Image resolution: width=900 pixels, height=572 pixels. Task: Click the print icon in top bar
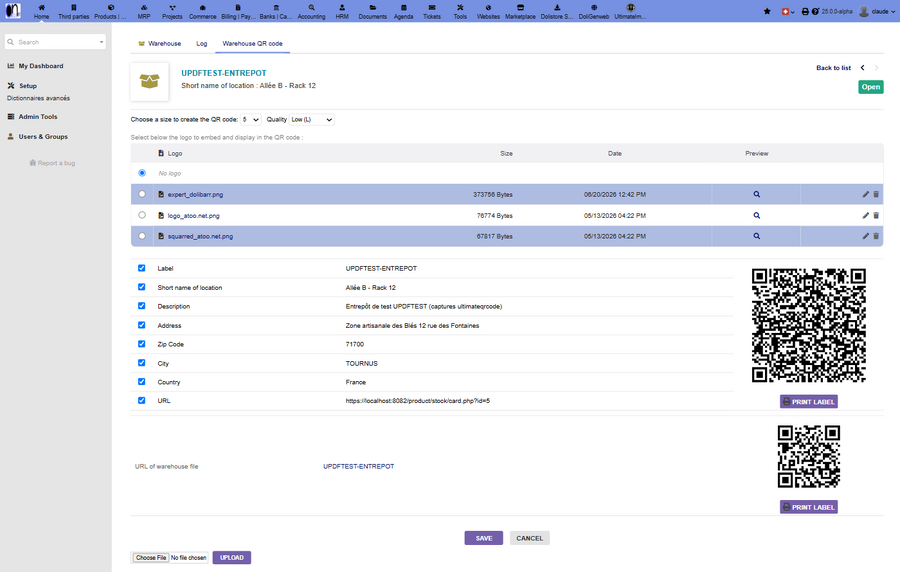[x=805, y=11]
